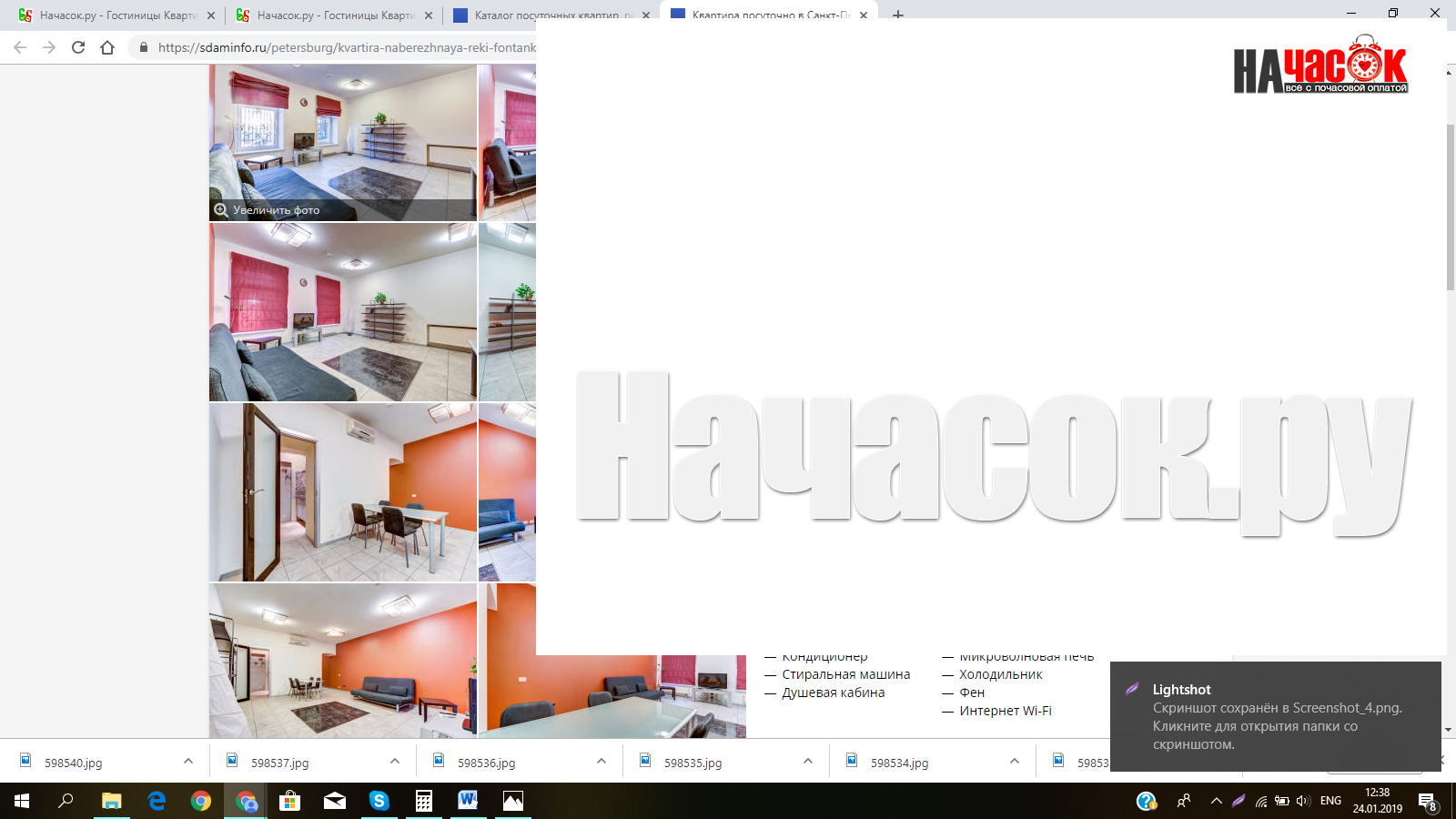The height and width of the screenshot is (819, 1456).
Task: Launch File Explorer from the taskbar
Action: 111,801
